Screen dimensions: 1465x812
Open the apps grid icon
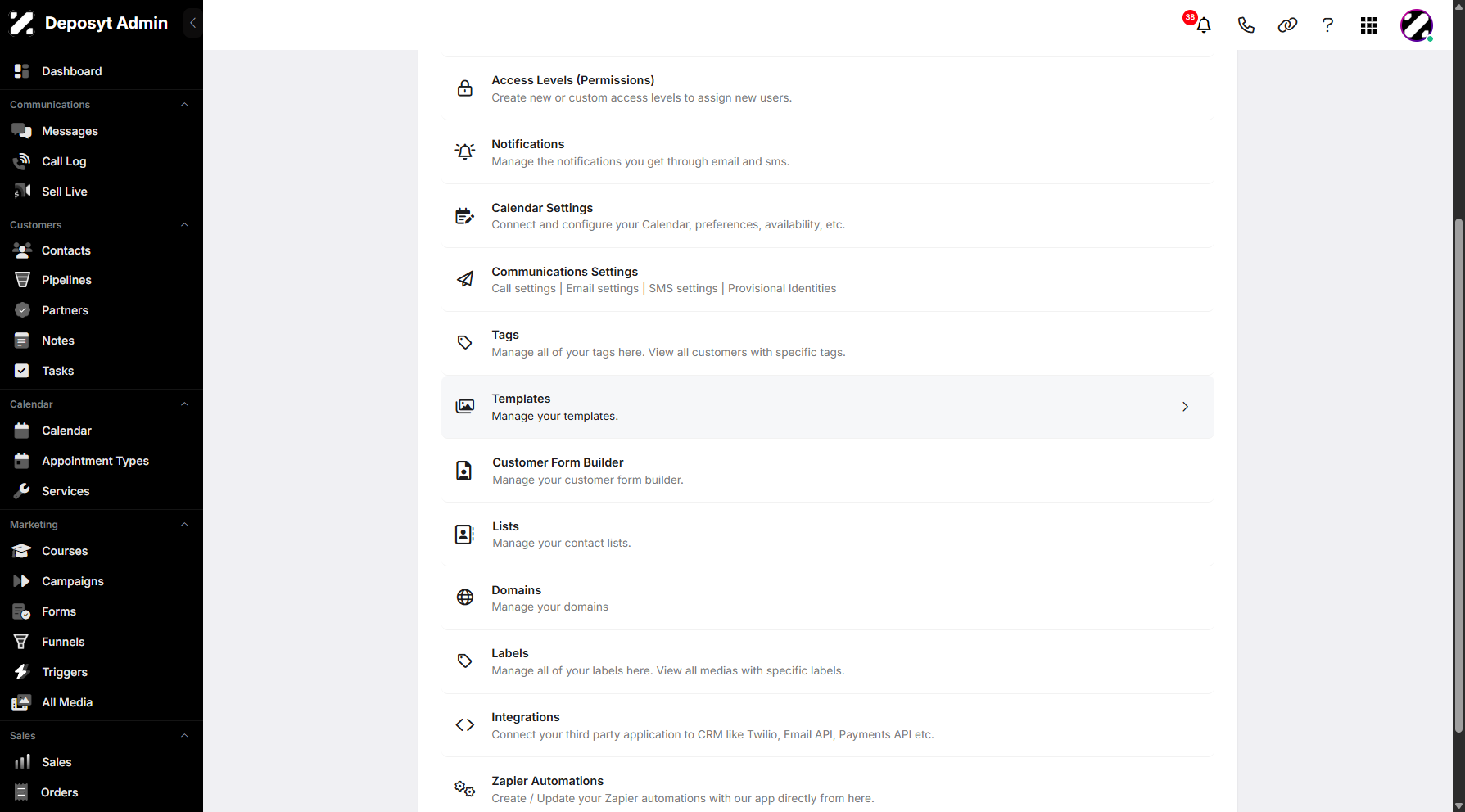pos(1369,25)
